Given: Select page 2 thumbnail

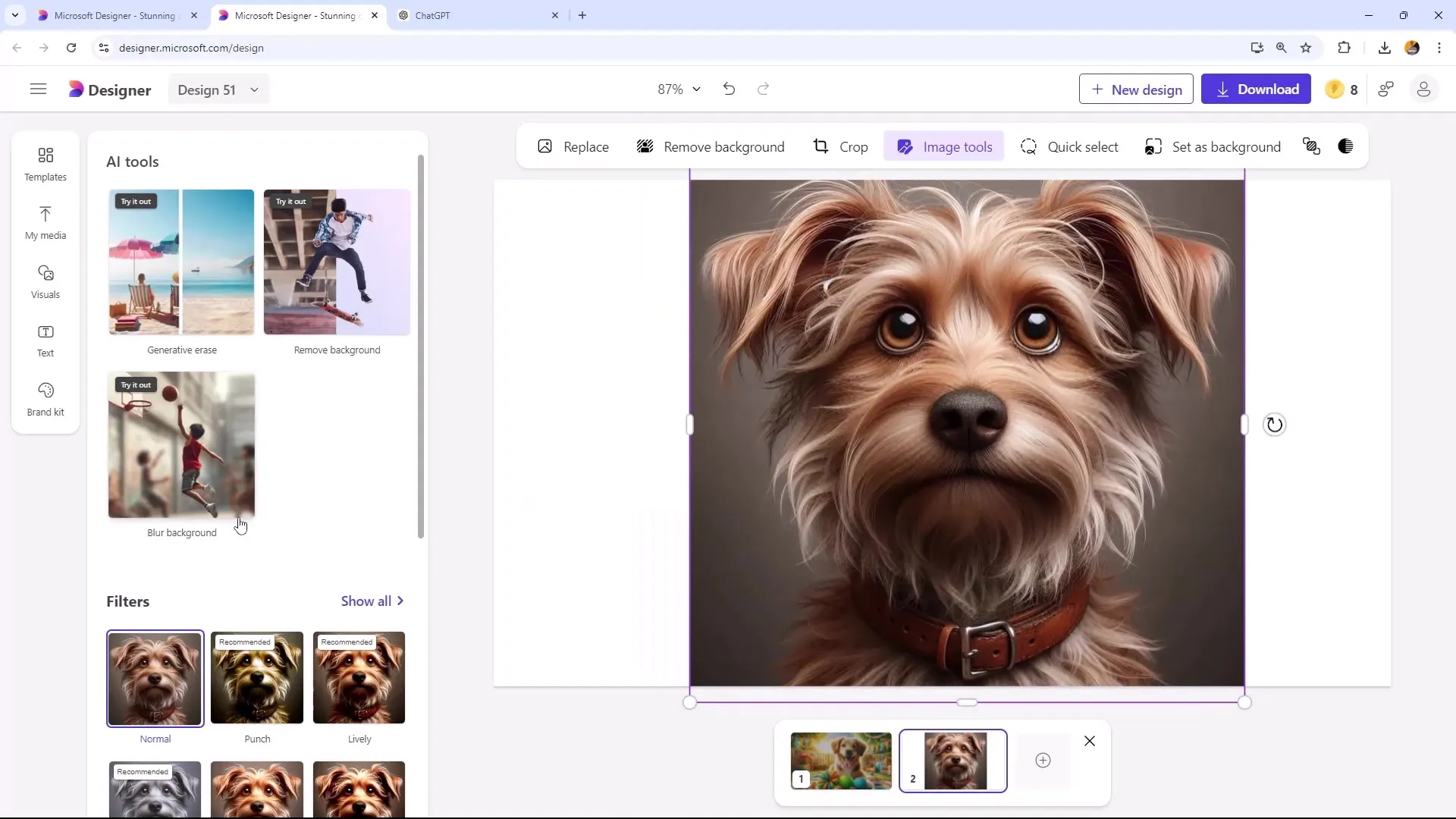Looking at the screenshot, I should point(953,761).
